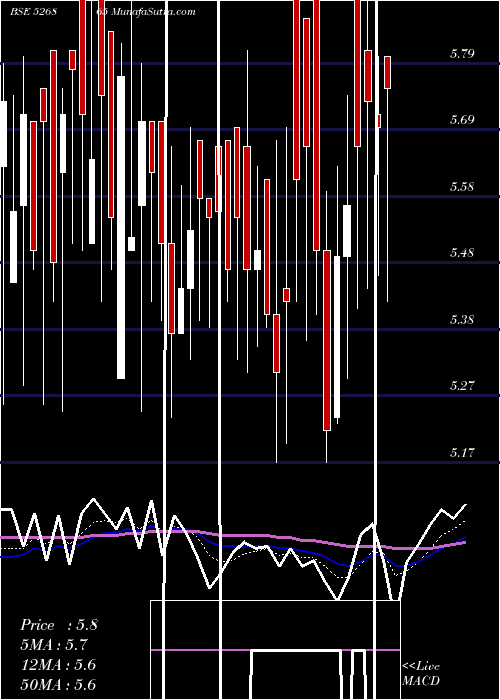Viewport: 500px width, 700px height.
Task: Click the 5.48 price axis label
Action: [462, 253]
